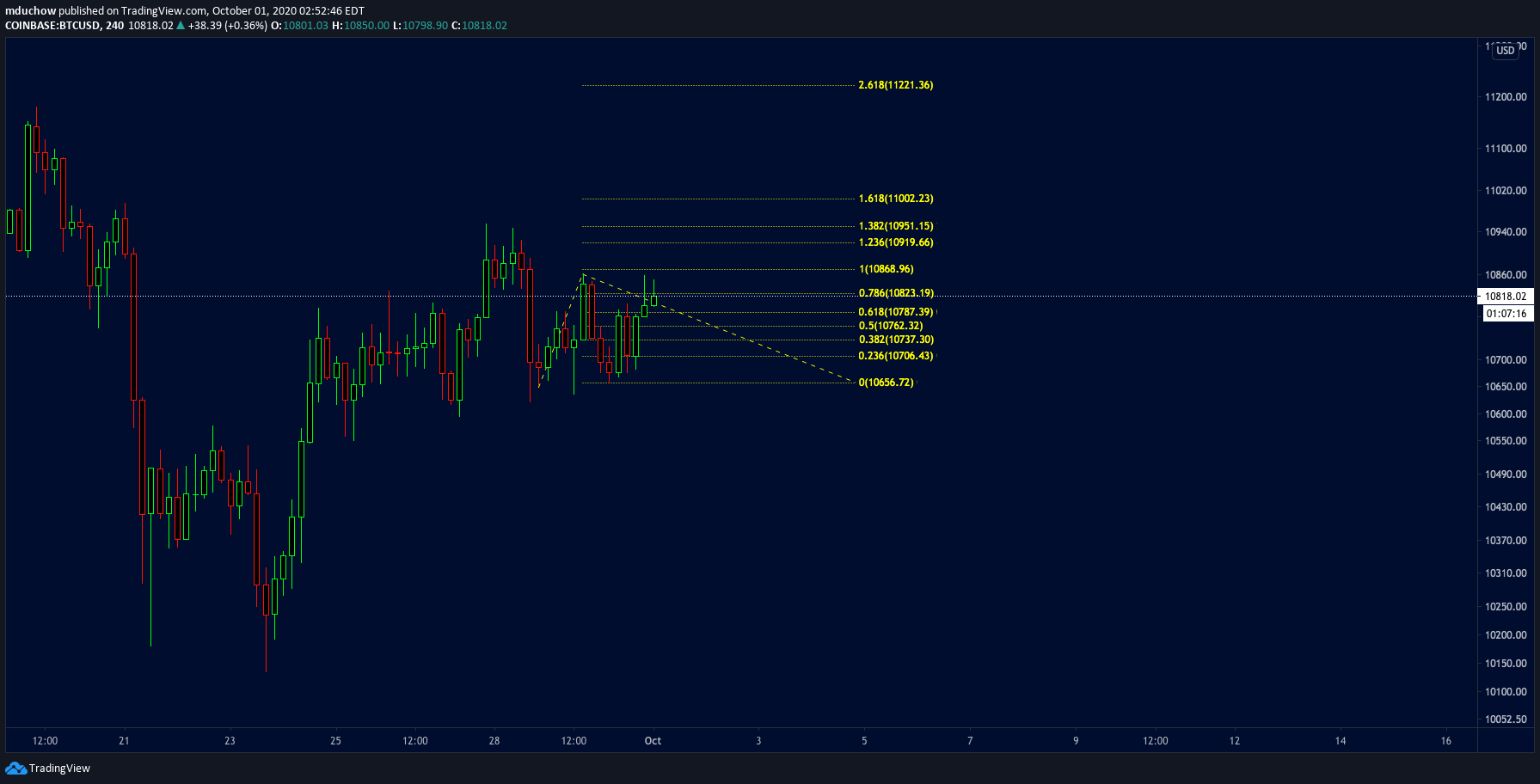This screenshot has width=1540, height=784.
Task: Click the current price tag 10818.02
Action: click(1506, 297)
